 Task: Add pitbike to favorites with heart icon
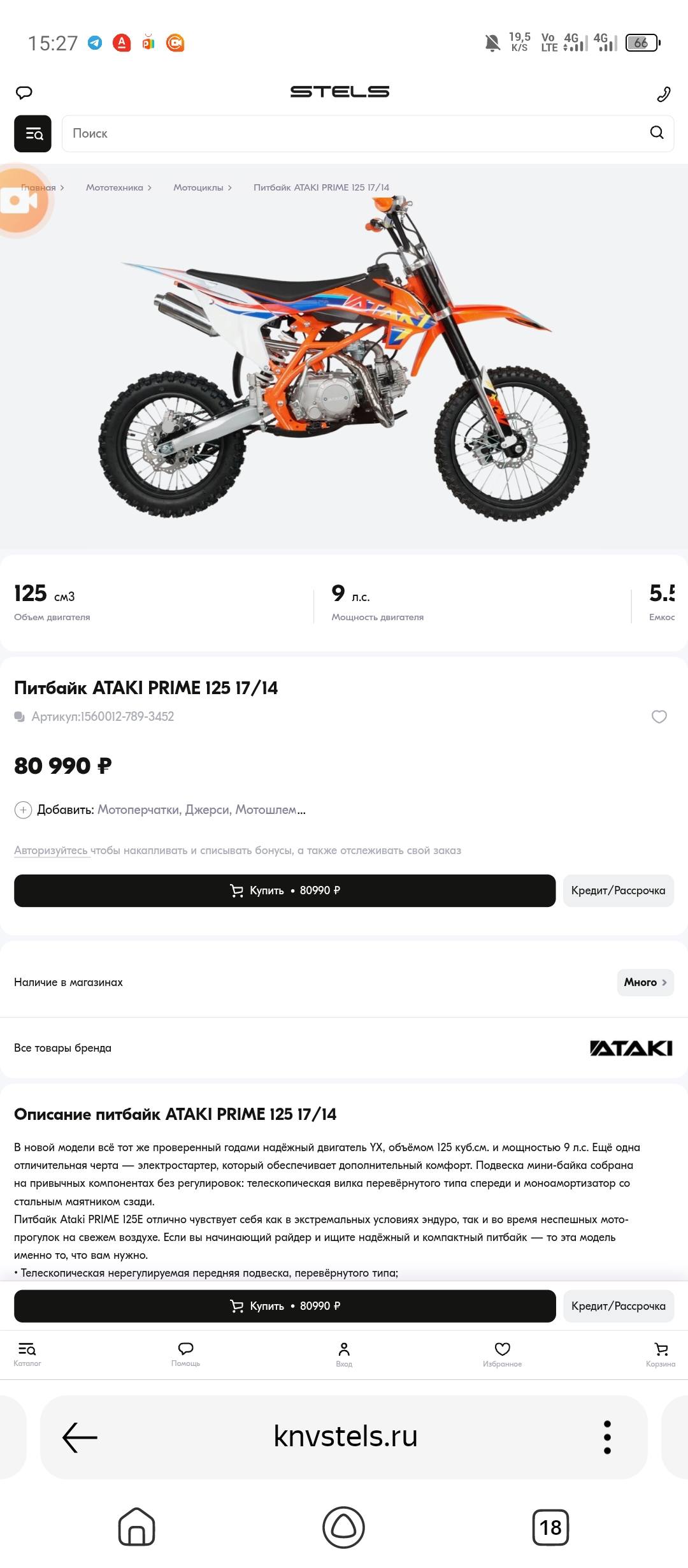pyautogui.click(x=659, y=717)
